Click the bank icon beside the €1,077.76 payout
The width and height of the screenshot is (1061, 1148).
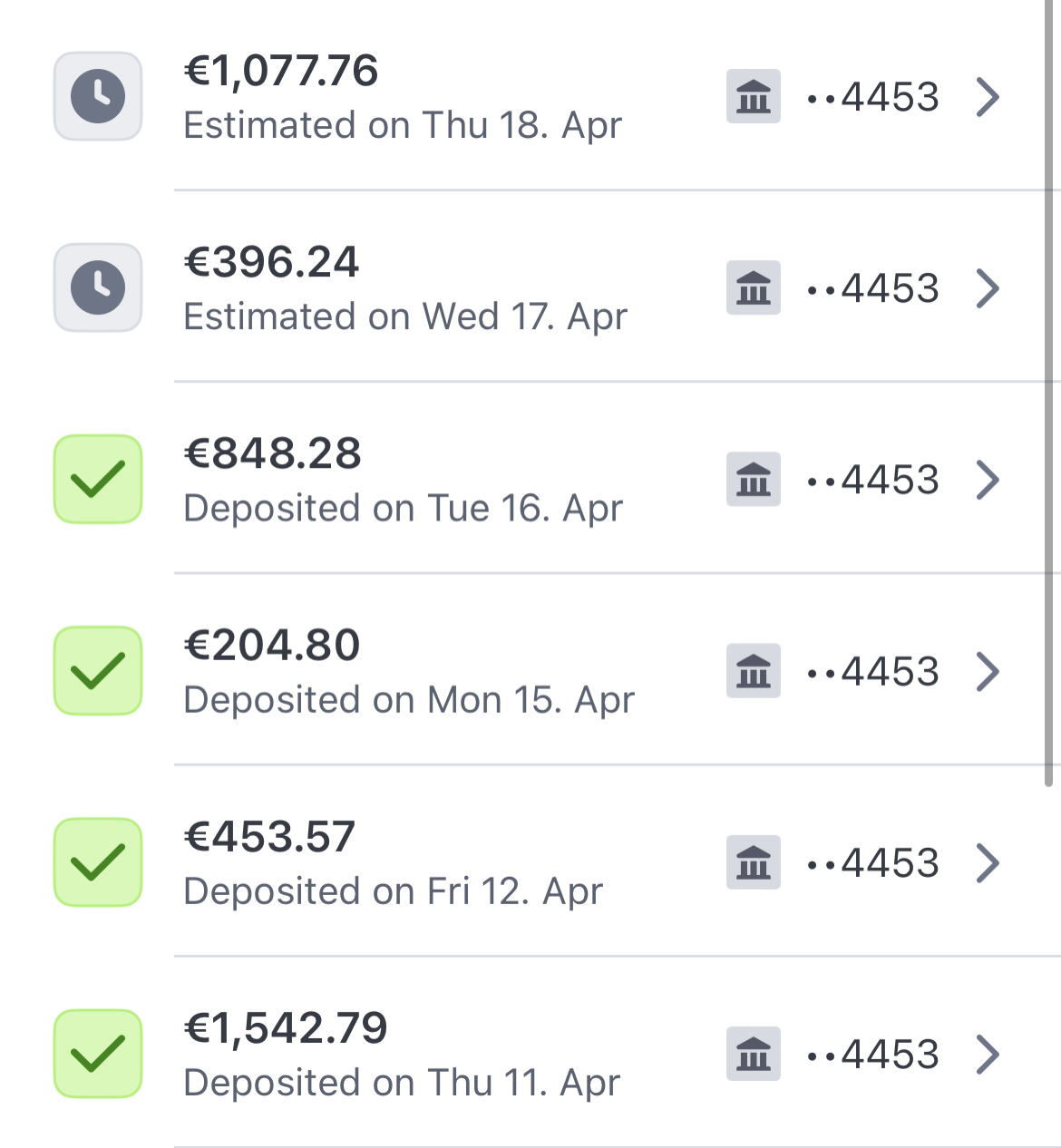pyautogui.click(x=754, y=96)
